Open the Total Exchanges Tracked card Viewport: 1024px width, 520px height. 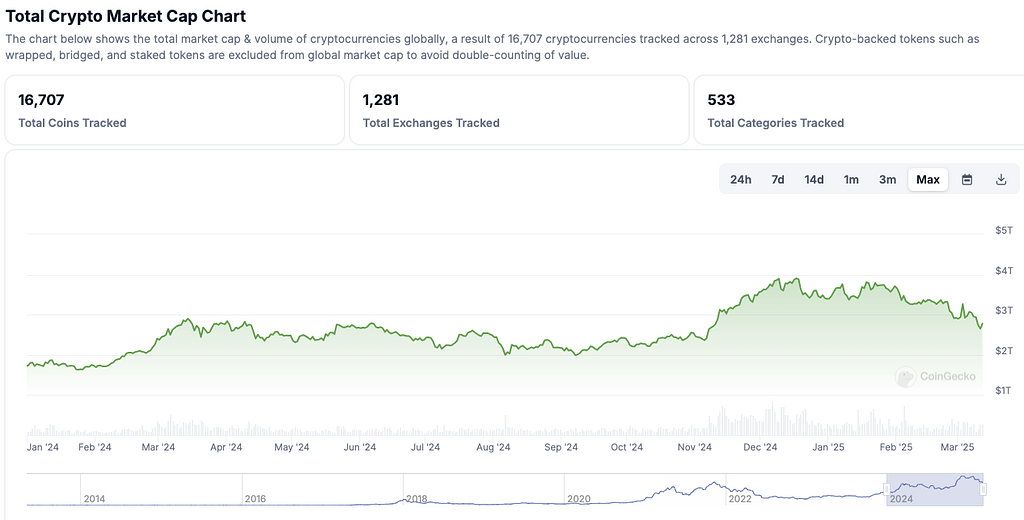click(518, 110)
